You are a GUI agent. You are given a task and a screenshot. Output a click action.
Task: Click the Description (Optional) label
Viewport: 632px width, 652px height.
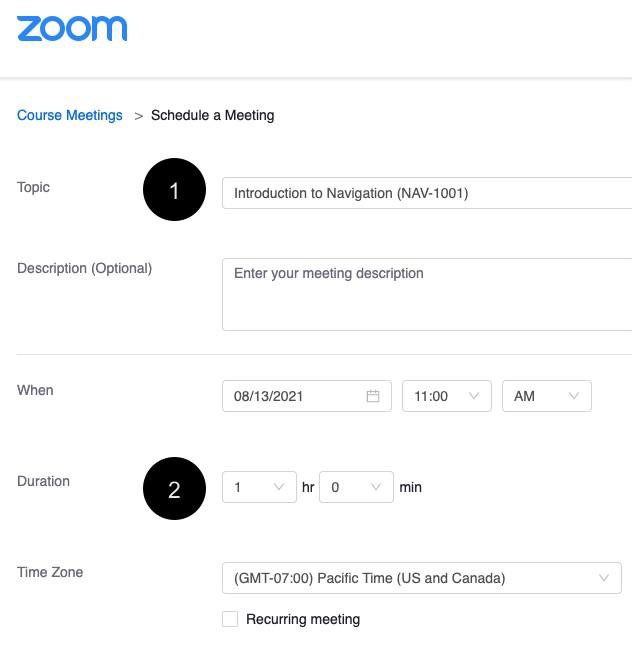84,268
